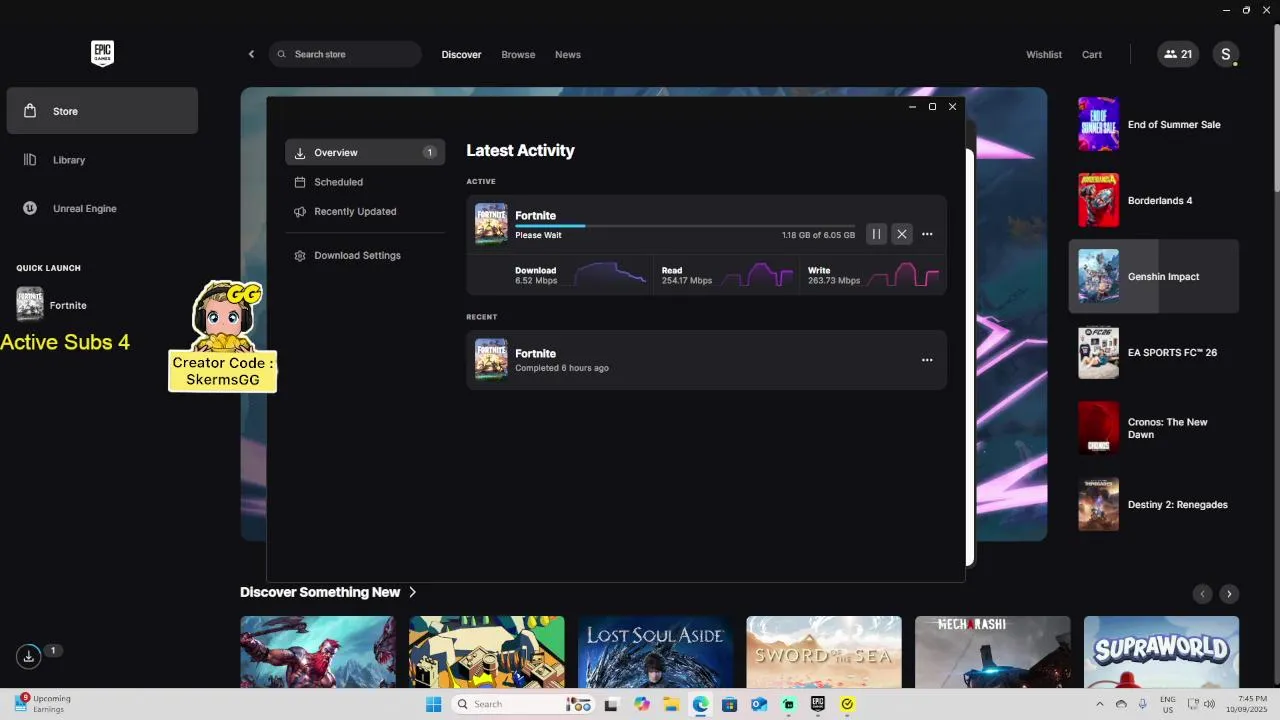Viewport: 1280px width, 720px height.
Task: Switch to the Browse tab
Action: click(x=518, y=55)
